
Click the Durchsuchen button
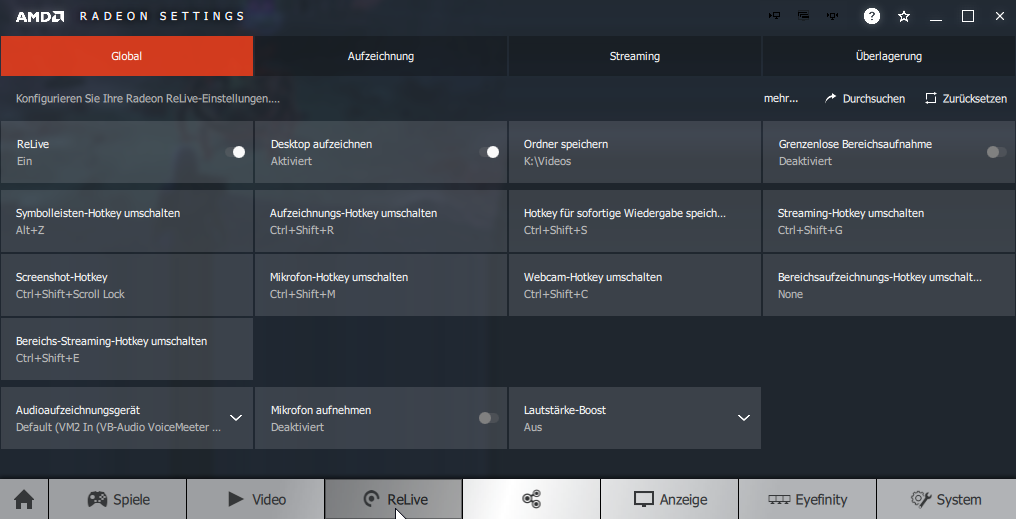click(x=865, y=99)
